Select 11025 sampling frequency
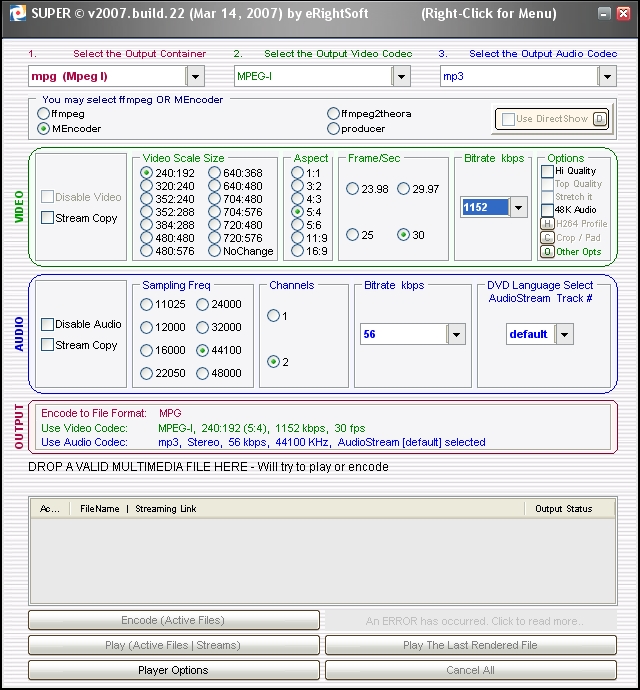The width and height of the screenshot is (640, 690). click(x=146, y=304)
